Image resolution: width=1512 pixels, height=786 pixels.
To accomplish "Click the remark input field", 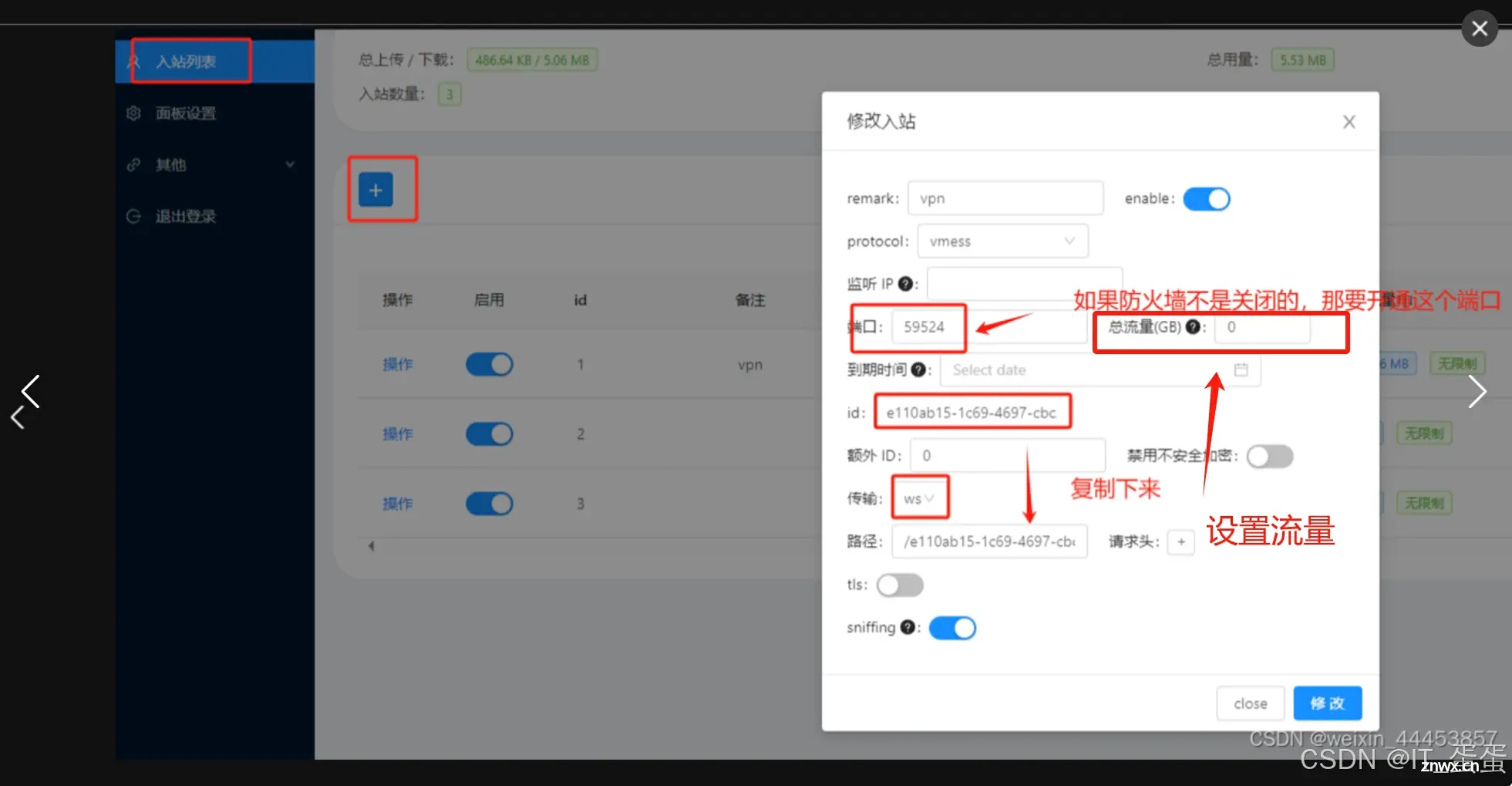I will [1005, 198].
